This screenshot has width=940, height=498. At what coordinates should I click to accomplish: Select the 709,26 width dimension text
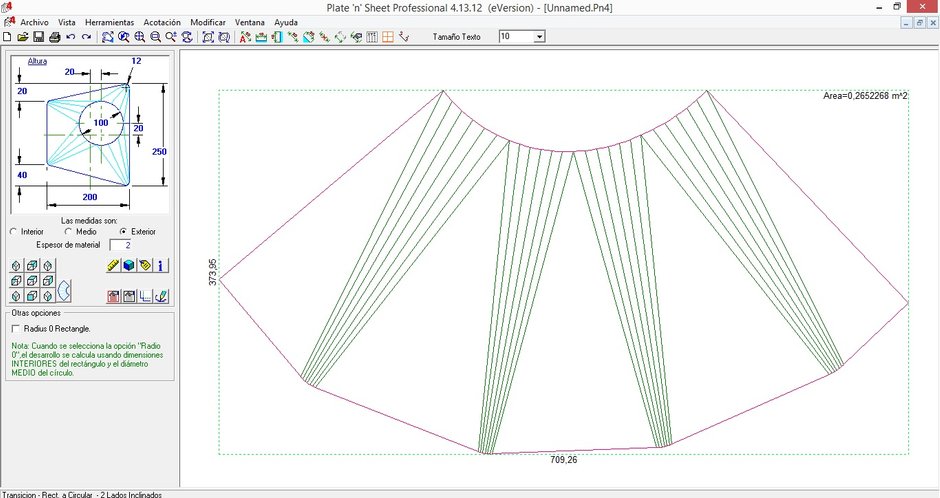click(564, 460)
